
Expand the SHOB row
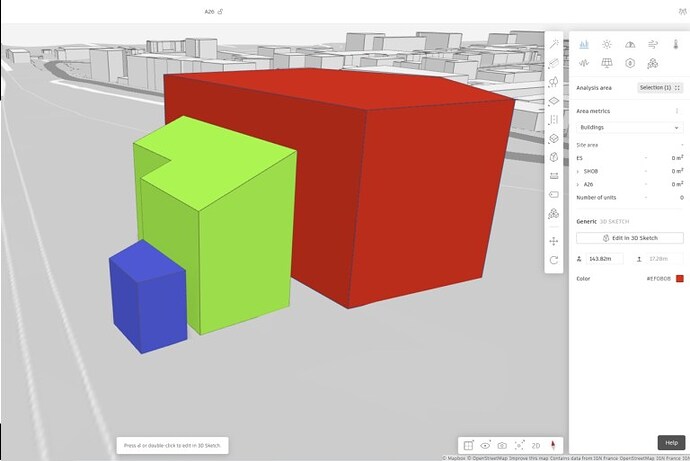(x=579, y=171)
